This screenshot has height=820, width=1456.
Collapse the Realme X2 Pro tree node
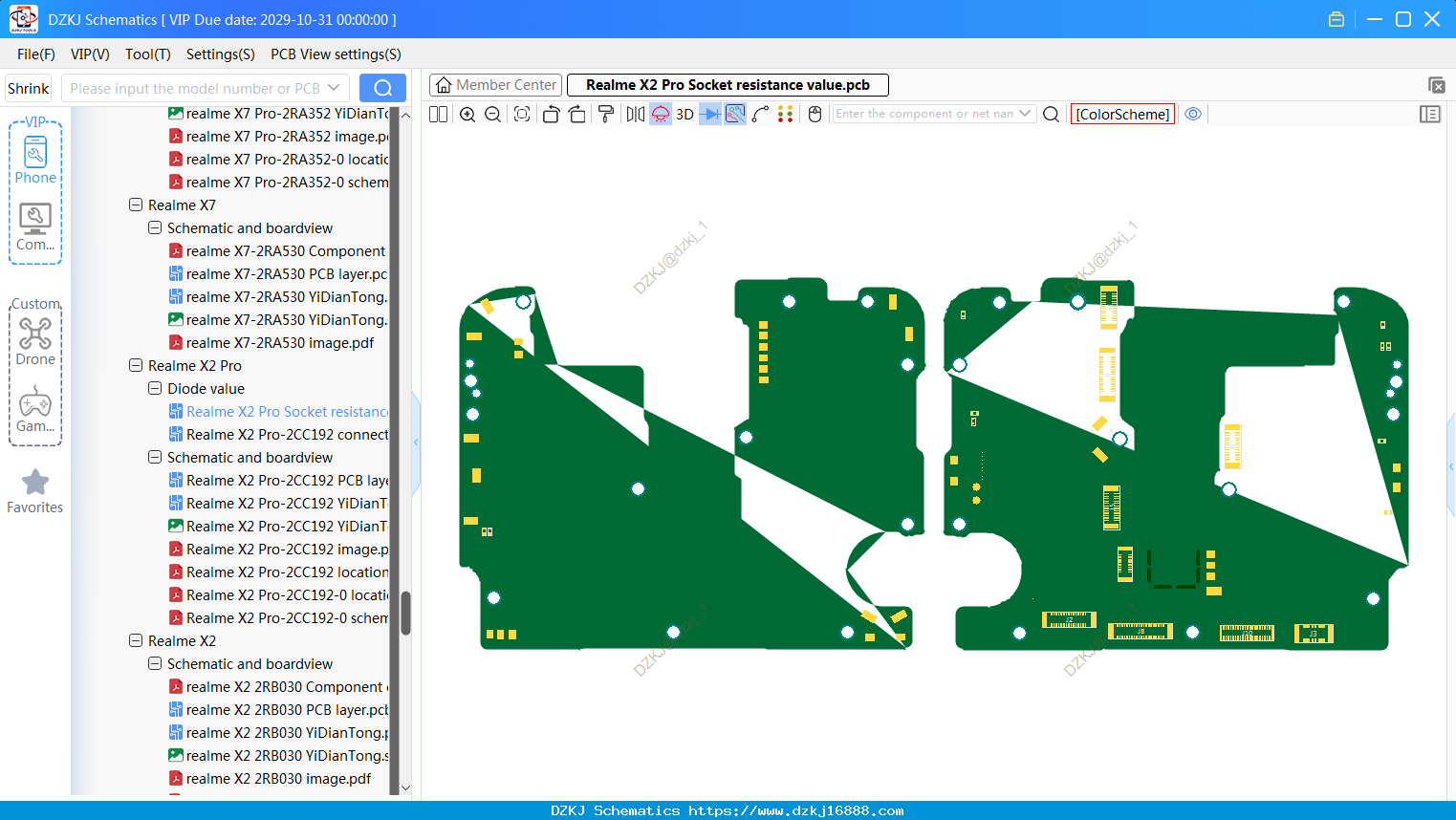click(x=136, y=365)
